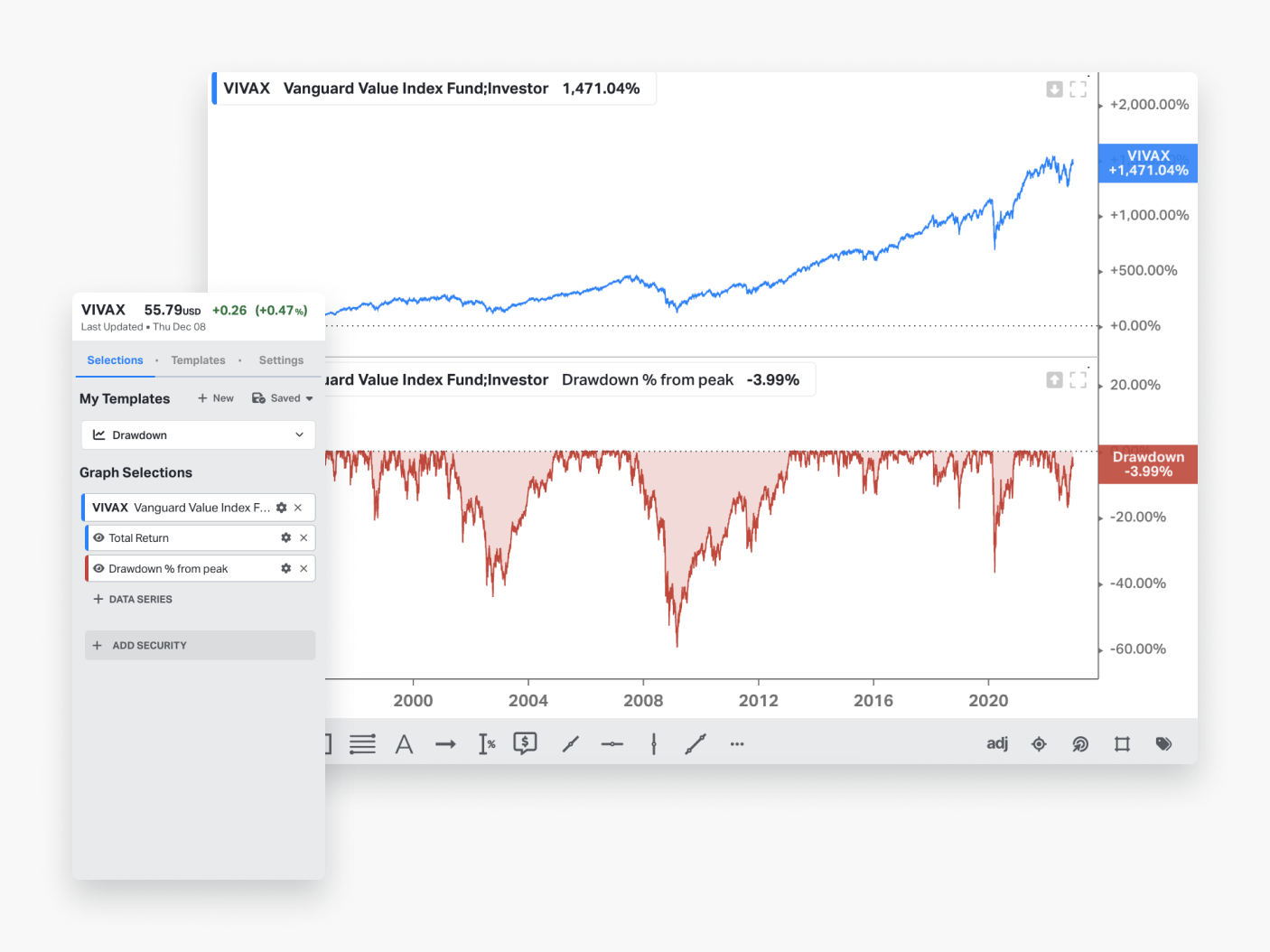
Task: Toggle visibility of Drawdown % from peak
Action: pyautogui.click(x=98, y=568)
